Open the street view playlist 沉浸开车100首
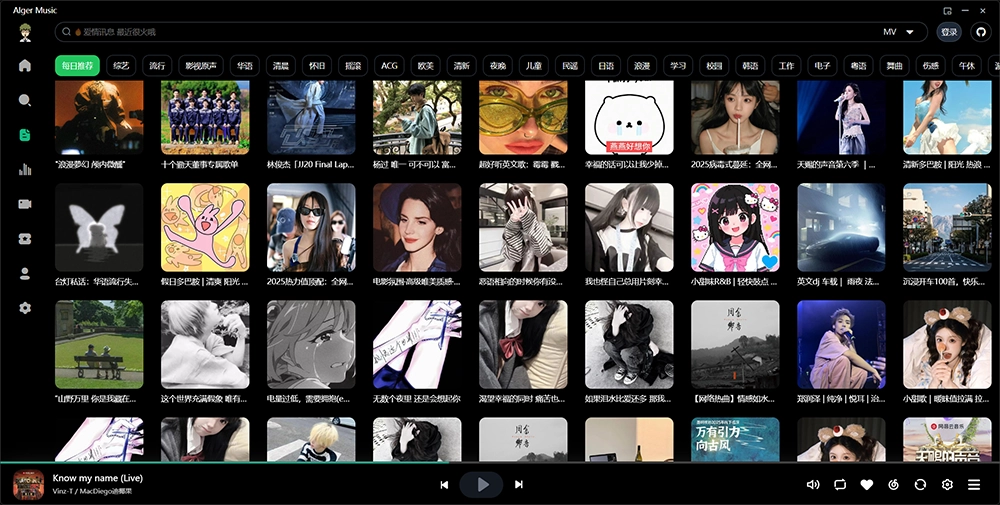The width and height of the screenshot is (1000, 505). click(x=947, y=228)
